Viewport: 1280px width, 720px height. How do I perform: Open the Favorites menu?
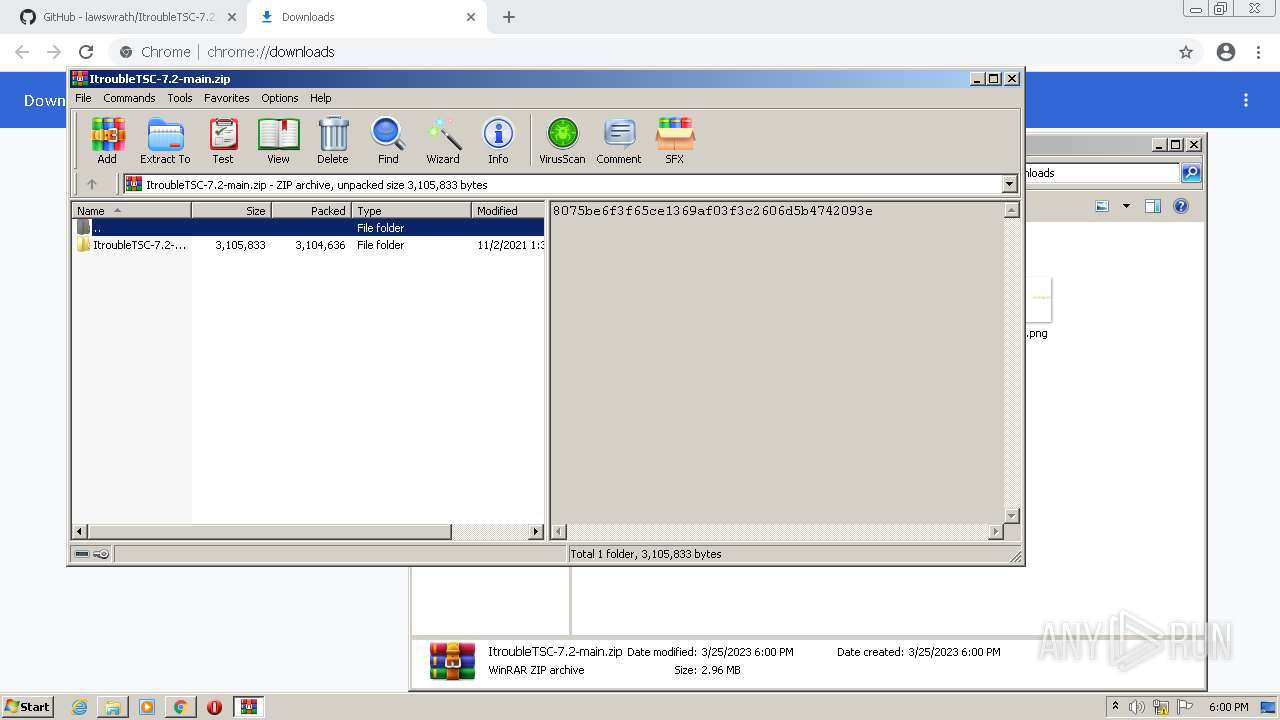(x=227, y=98)
